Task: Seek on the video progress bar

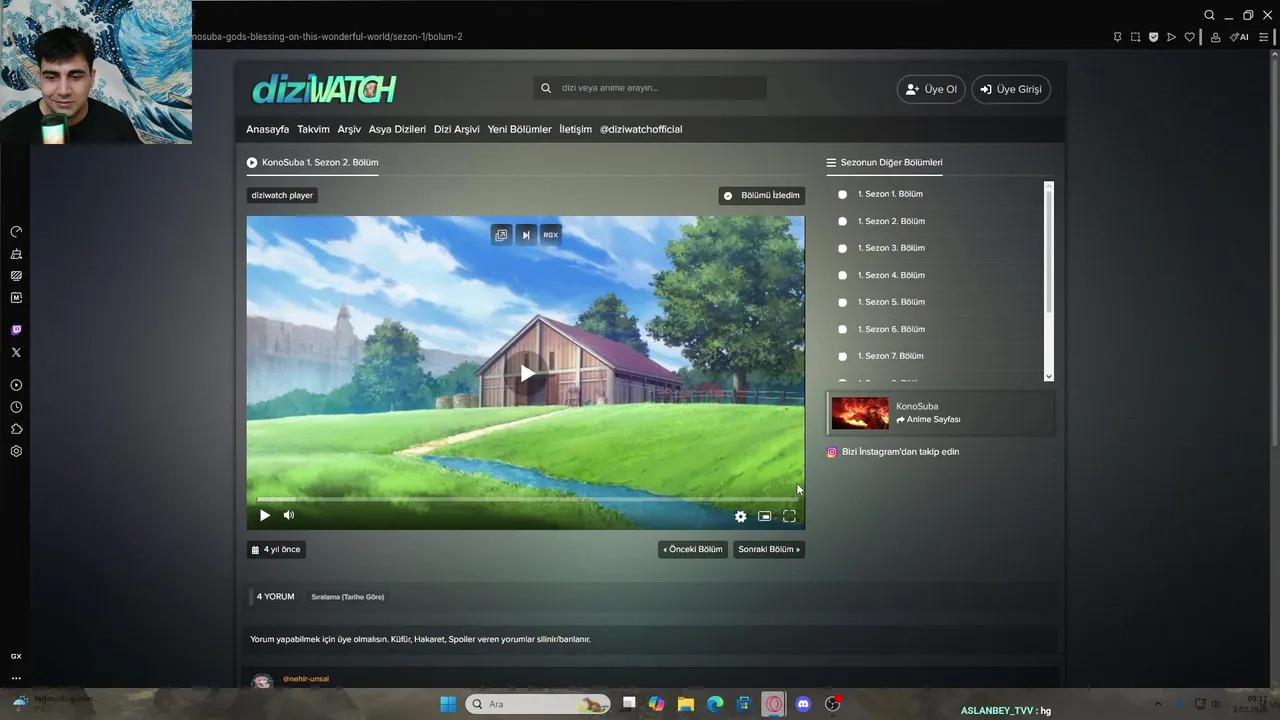Action: (x=526, y=499)
